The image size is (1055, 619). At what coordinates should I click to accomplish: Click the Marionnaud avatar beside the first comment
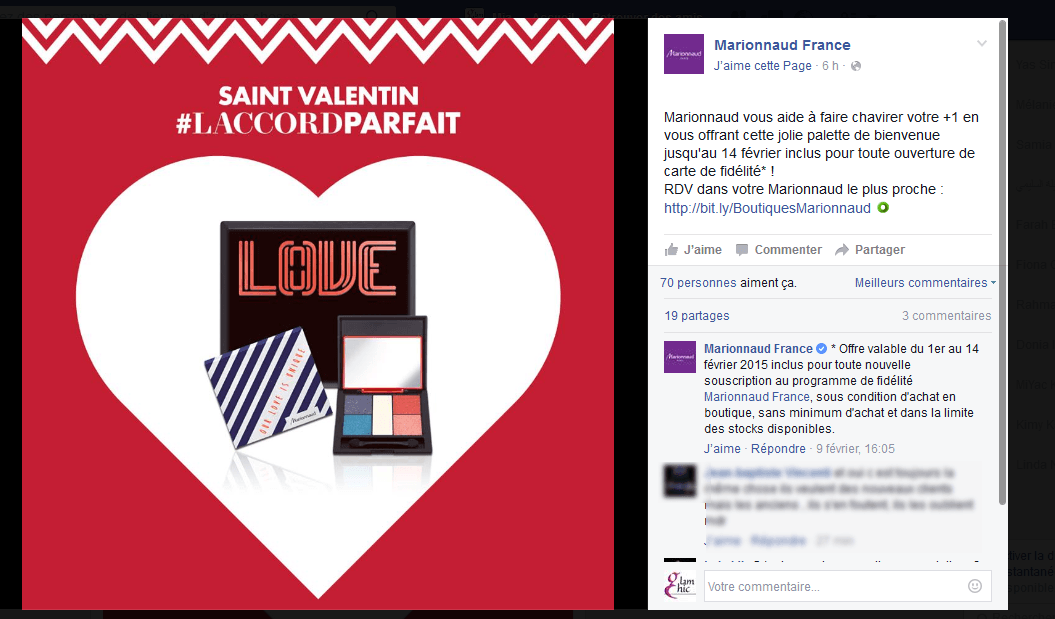click(680, 357)
